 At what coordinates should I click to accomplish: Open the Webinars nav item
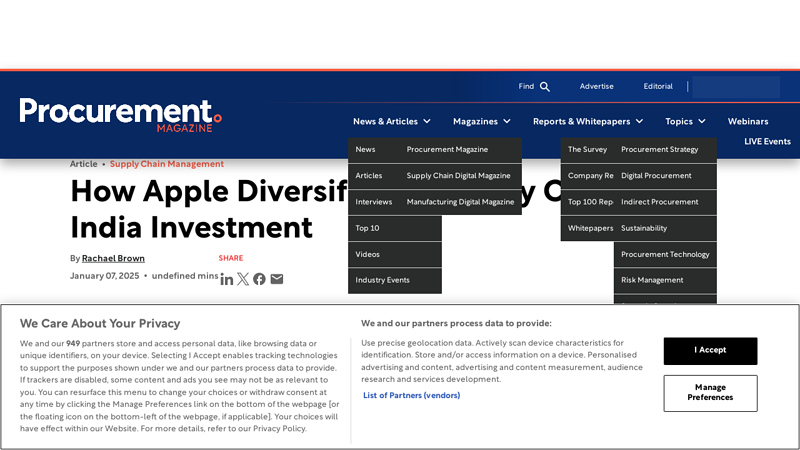748,121
